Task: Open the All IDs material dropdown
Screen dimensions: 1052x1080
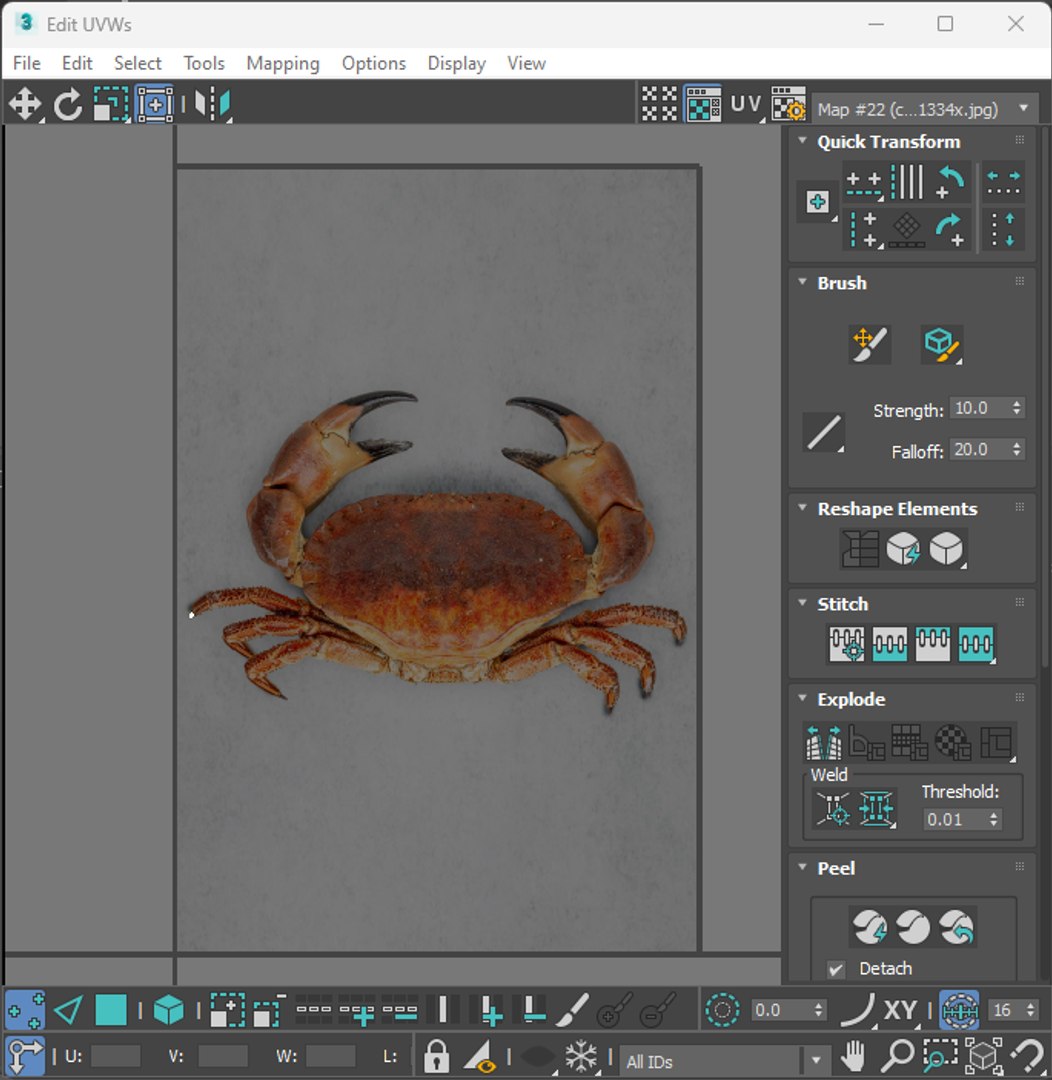Action: pyautogui.click(x=723, y=1061)
